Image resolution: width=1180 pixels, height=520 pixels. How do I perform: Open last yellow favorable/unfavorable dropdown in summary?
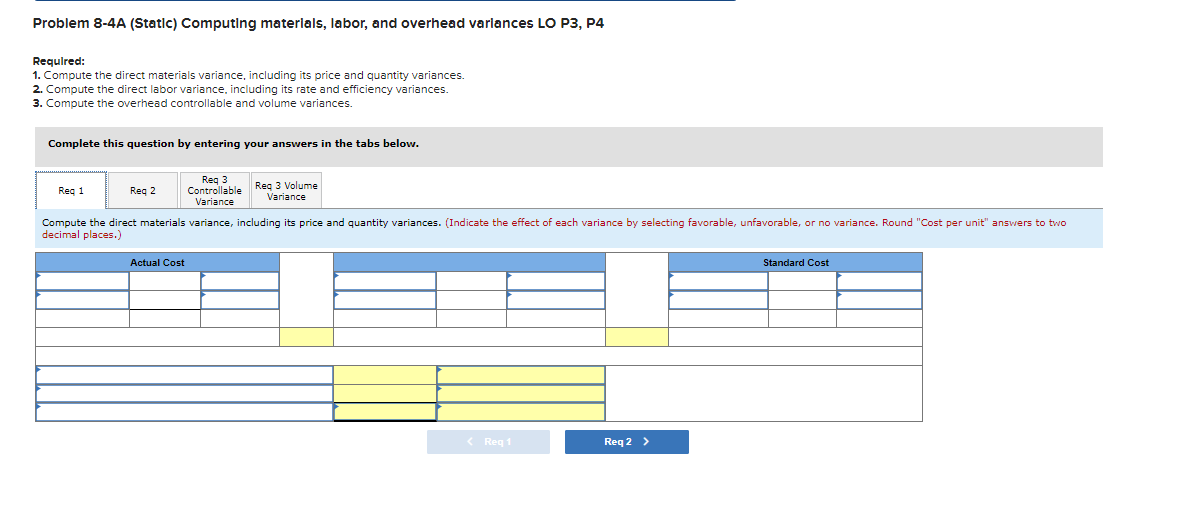coord(521,412)
